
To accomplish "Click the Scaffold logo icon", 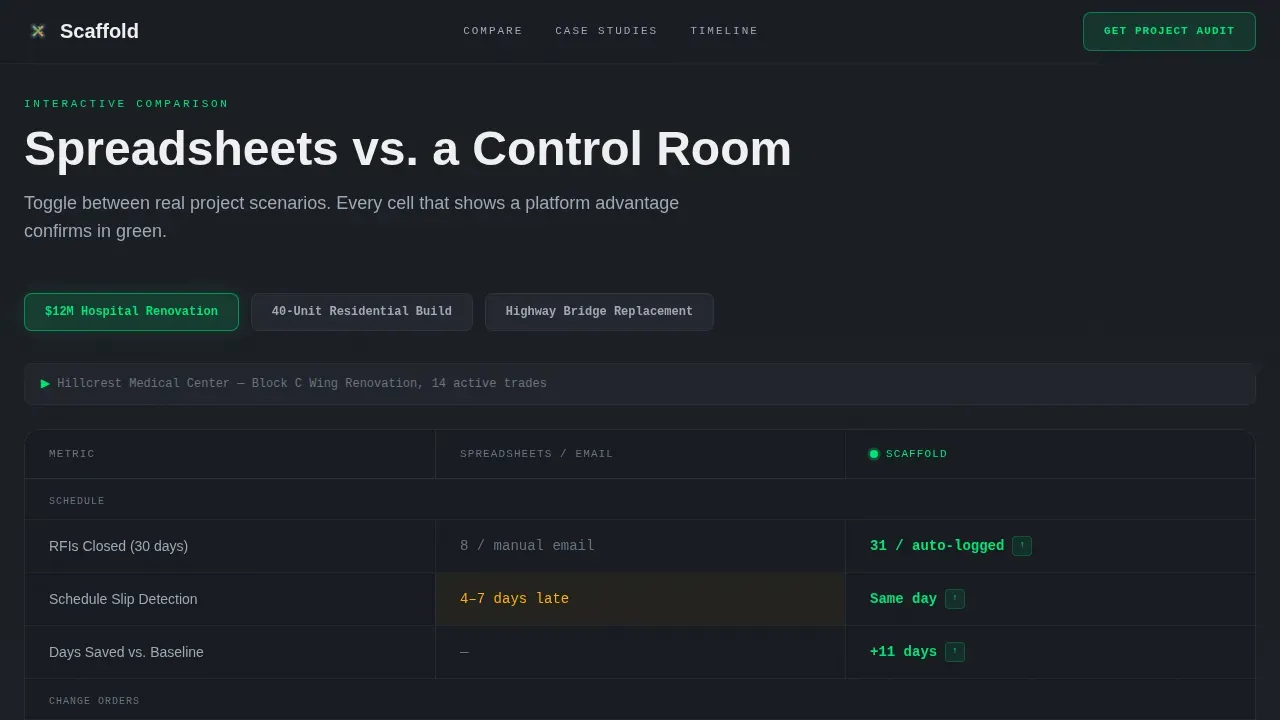I will (x=38, y=31).
